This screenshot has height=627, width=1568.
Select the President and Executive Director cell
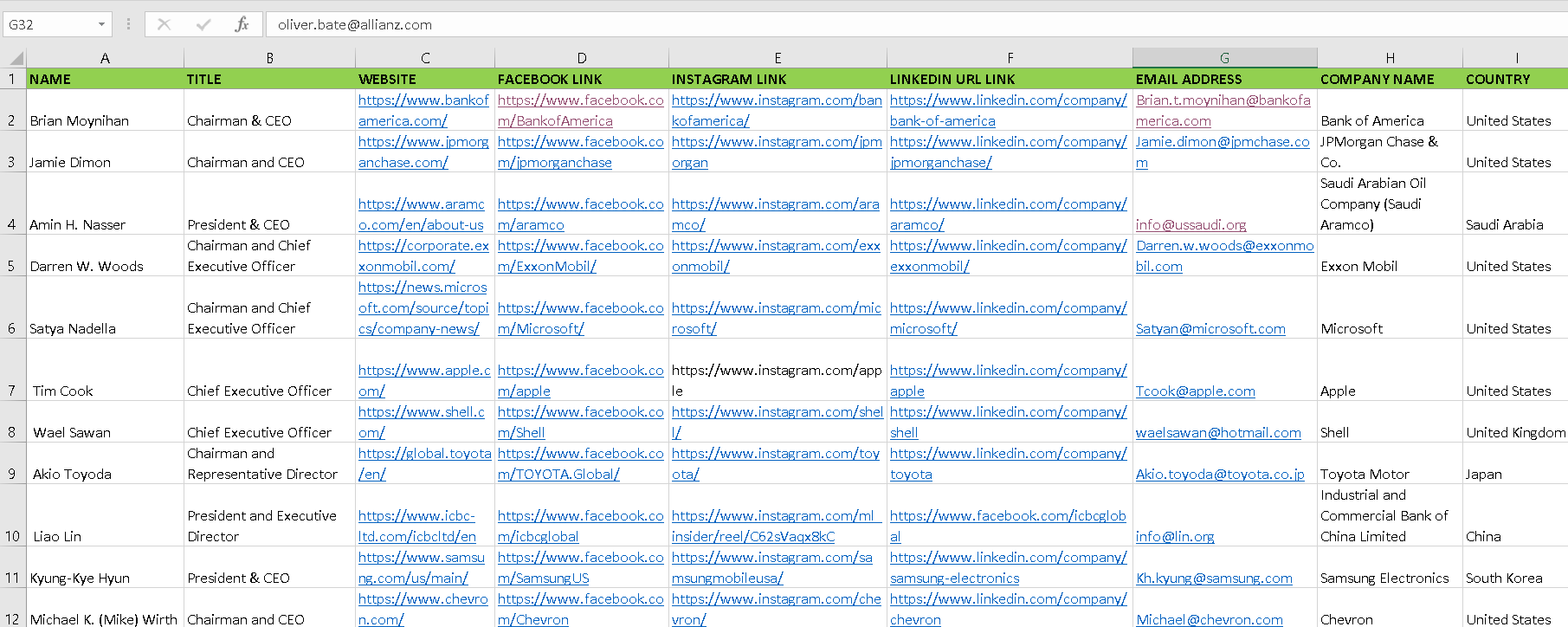[x=269, y=515]
